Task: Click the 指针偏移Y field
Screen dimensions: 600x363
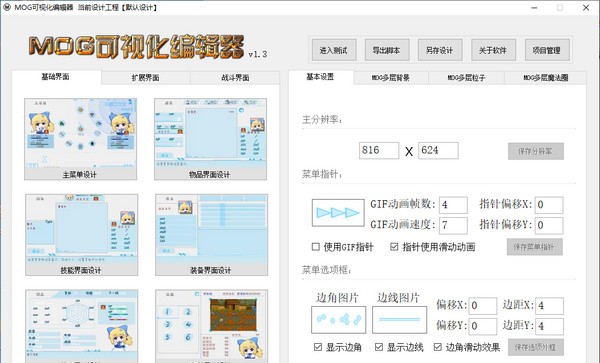Action: [549, 225]
